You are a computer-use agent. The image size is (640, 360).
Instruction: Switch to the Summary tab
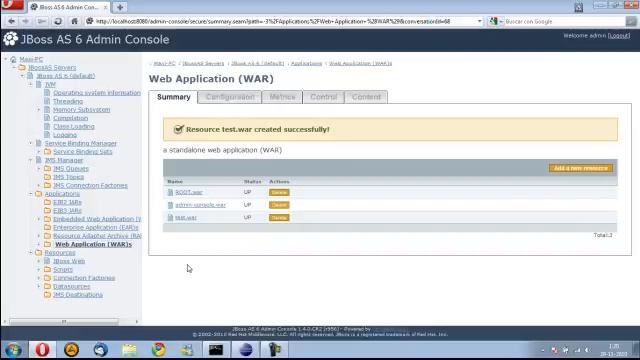pos(173,97)
